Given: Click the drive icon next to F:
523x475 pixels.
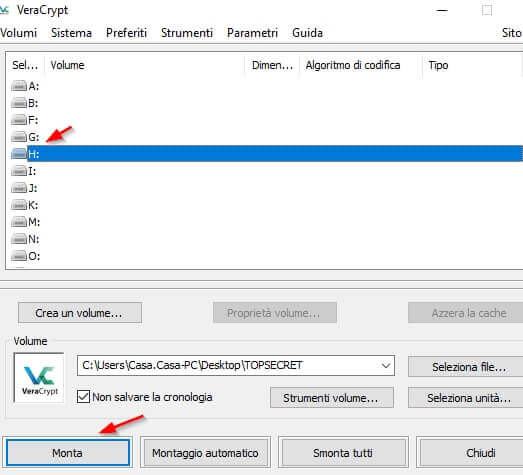Looking at the screenshot, I should [x=19, y=120].
